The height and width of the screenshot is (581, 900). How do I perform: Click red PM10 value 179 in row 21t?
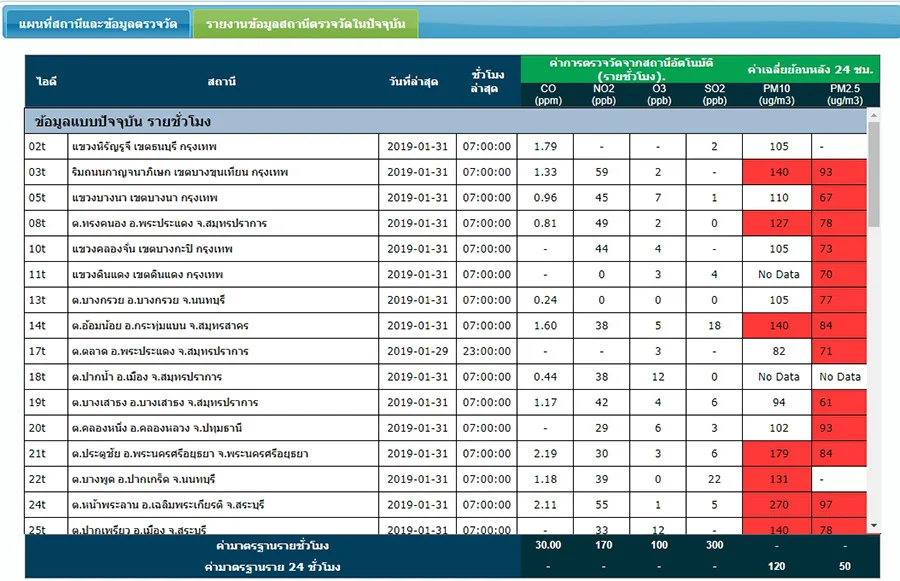pos(777,454)
